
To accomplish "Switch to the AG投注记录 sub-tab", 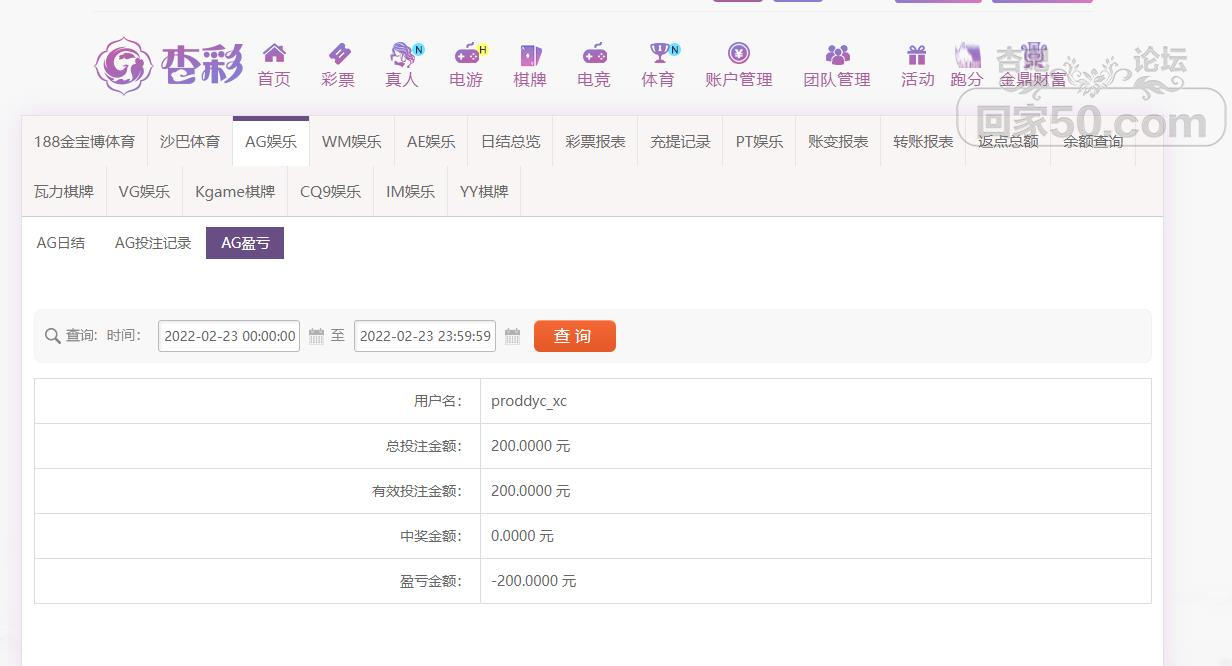I will coord(153,243).
